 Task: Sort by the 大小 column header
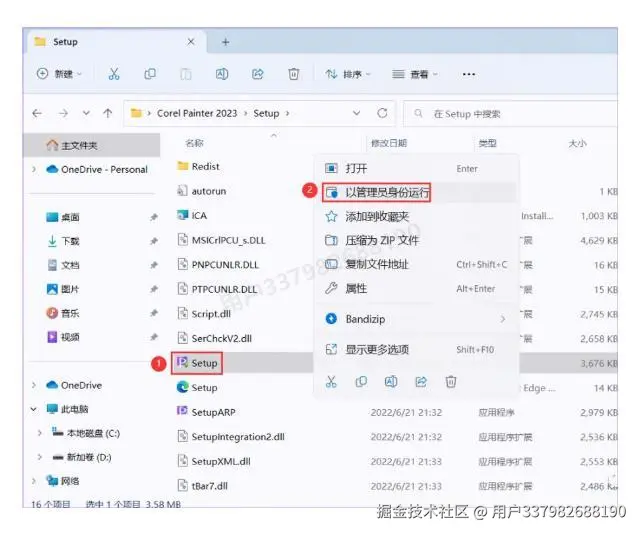tap(578, 143)
